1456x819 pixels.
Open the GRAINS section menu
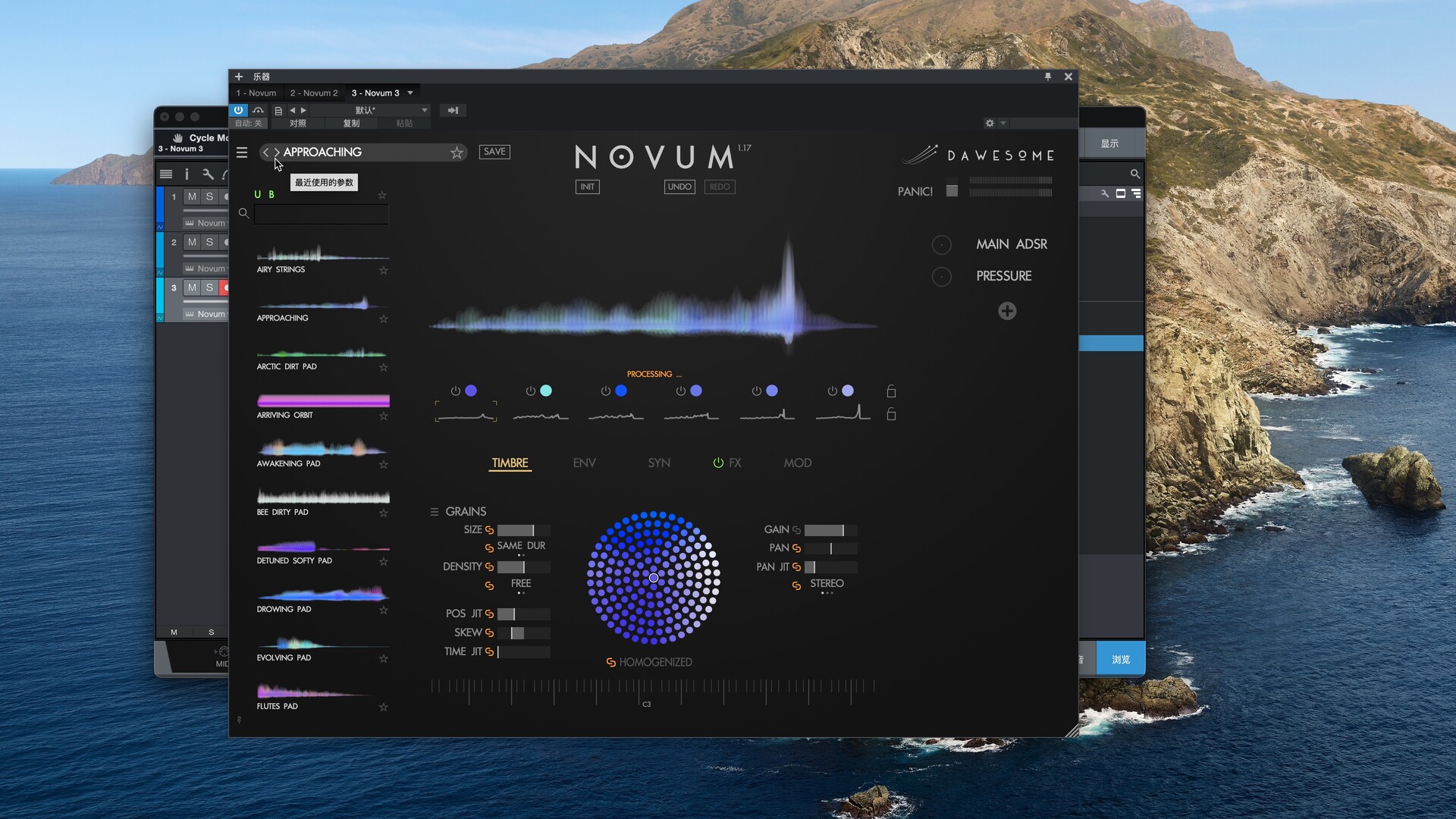[435, 512]
